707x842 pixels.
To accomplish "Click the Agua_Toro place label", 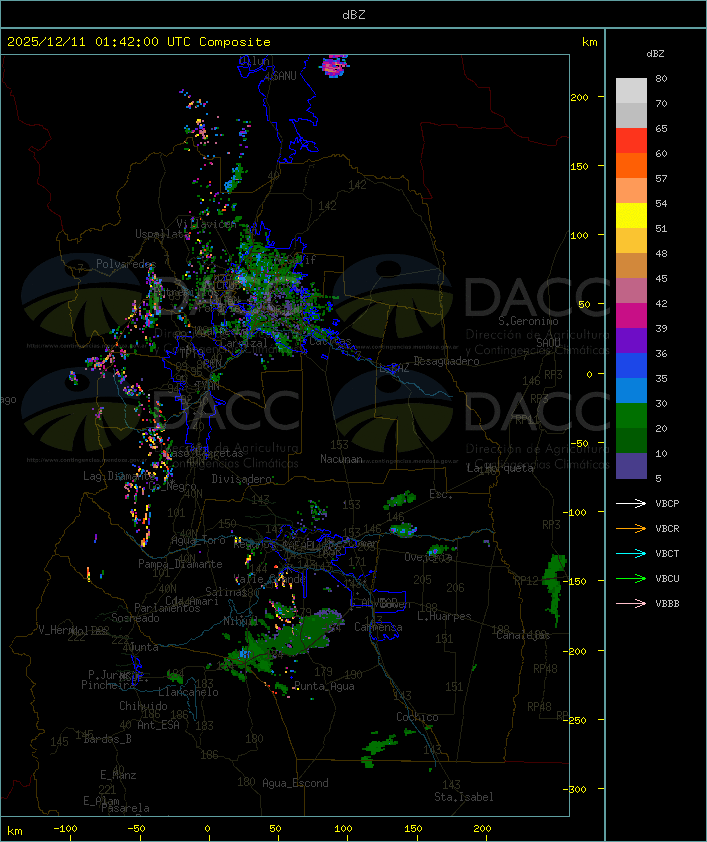I will (198, 541).
